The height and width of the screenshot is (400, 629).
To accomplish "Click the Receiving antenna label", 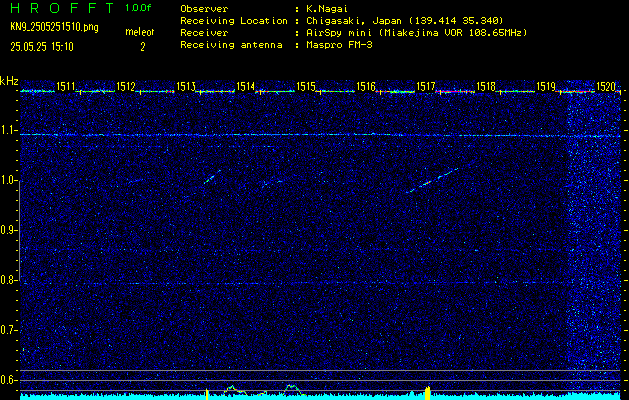I will [231, 45].
